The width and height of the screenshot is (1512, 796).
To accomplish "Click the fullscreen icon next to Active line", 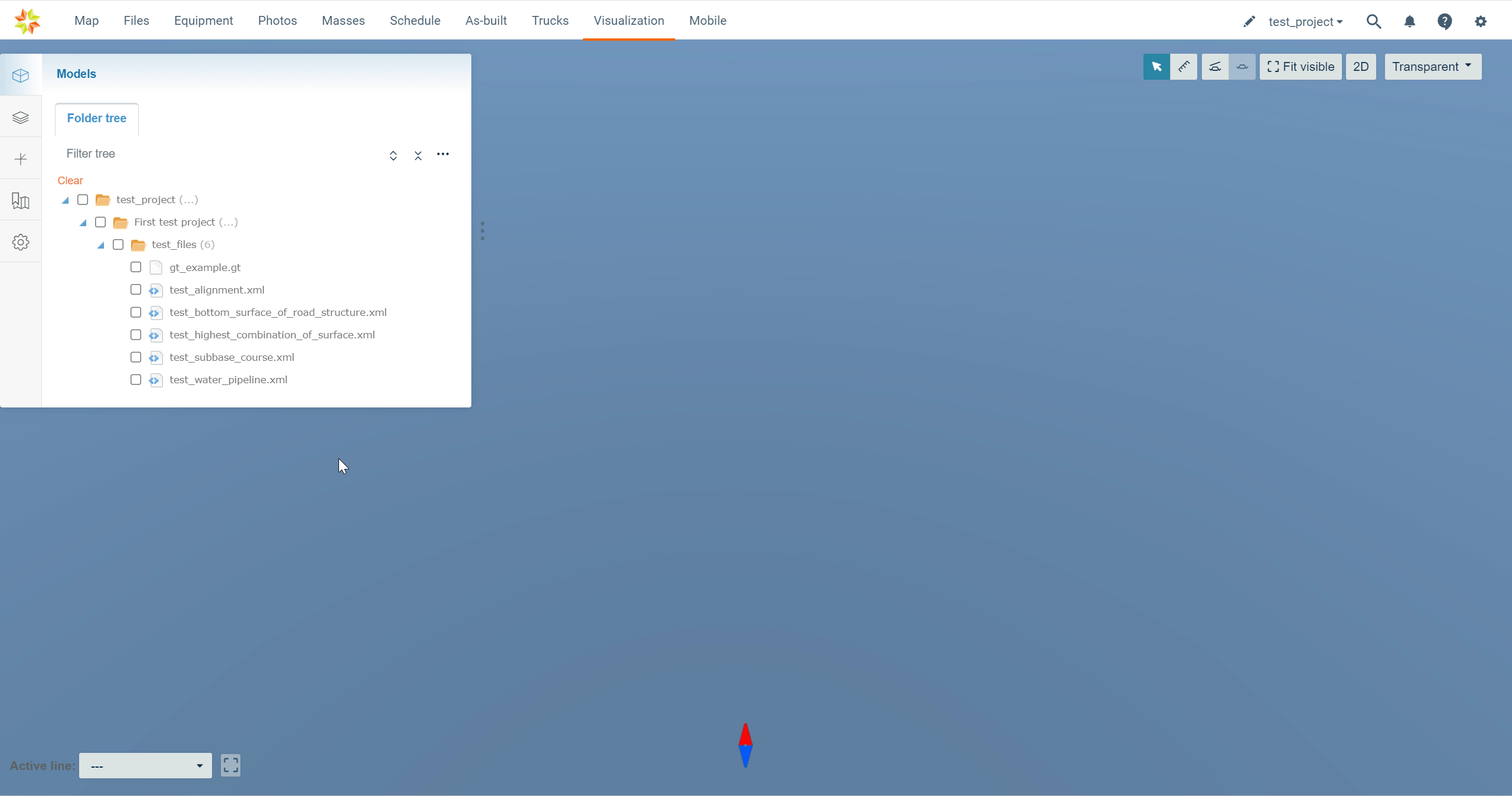I will (x=230, y=765).
